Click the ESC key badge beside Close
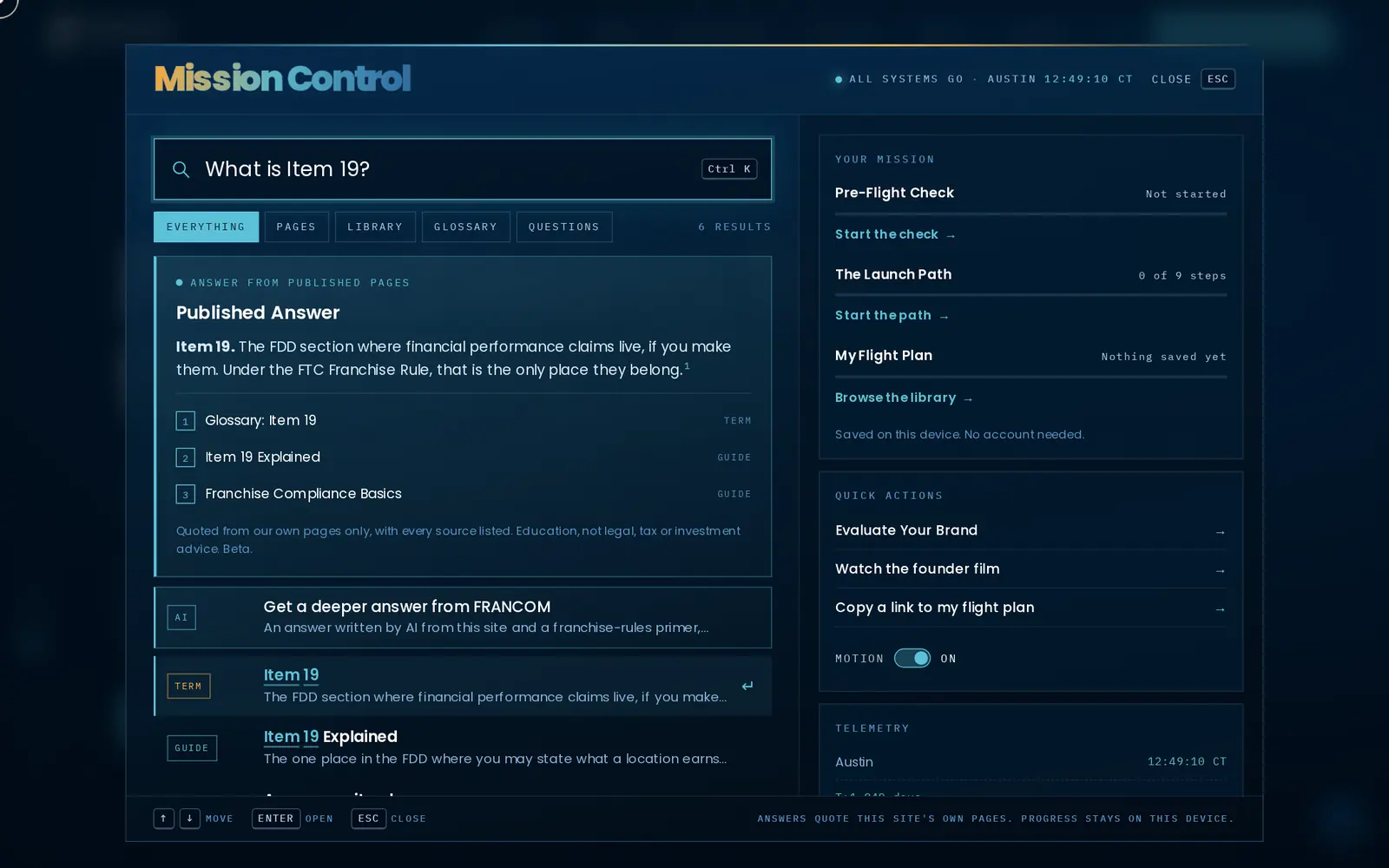1389x868 pixels. (1218, 79)
